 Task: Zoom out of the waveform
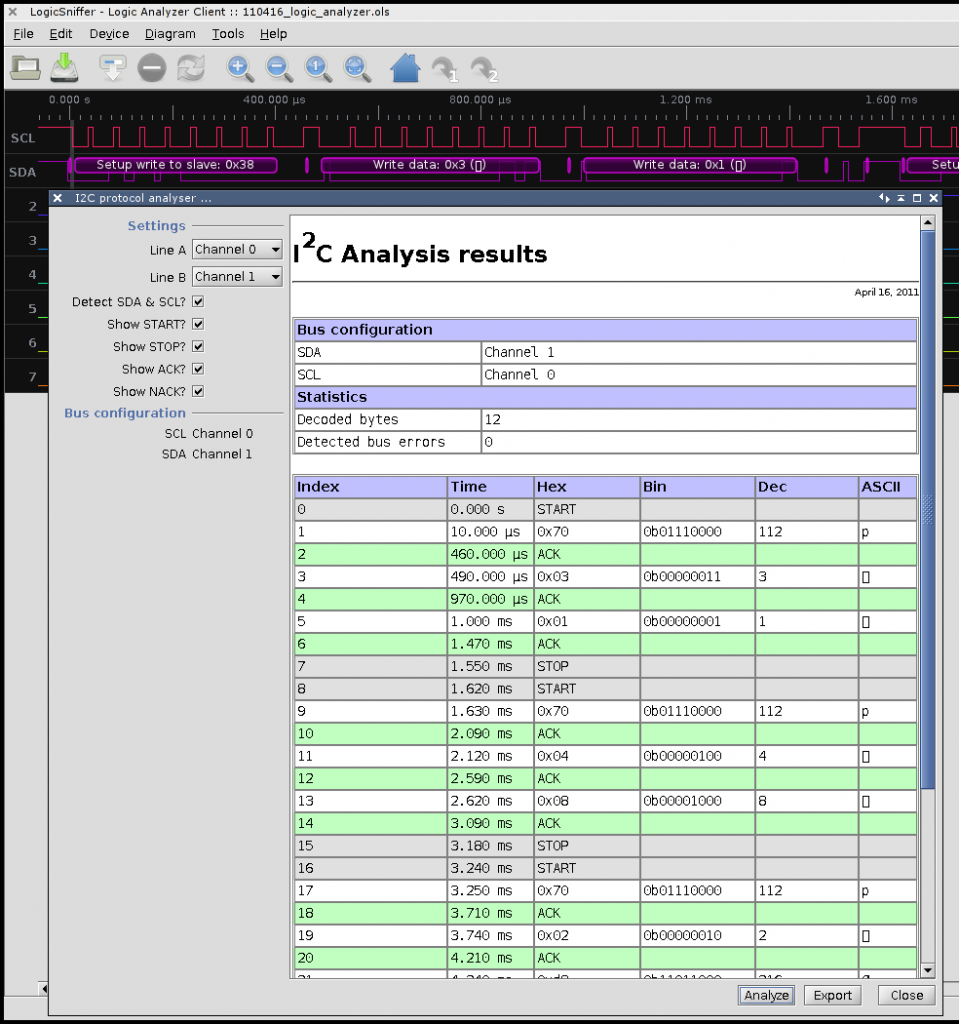click(279, 68)
